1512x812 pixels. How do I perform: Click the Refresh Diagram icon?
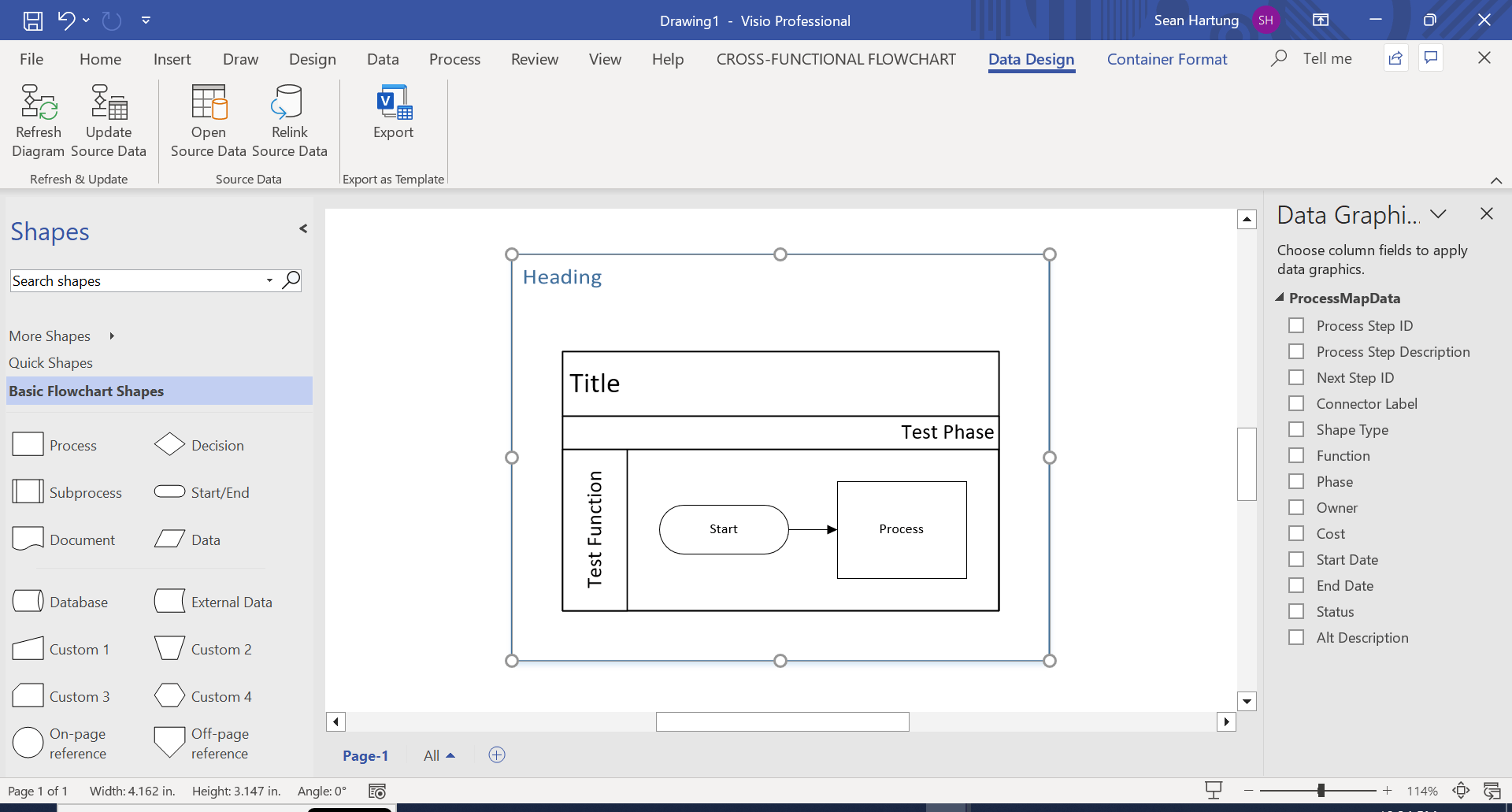[39, 102]
